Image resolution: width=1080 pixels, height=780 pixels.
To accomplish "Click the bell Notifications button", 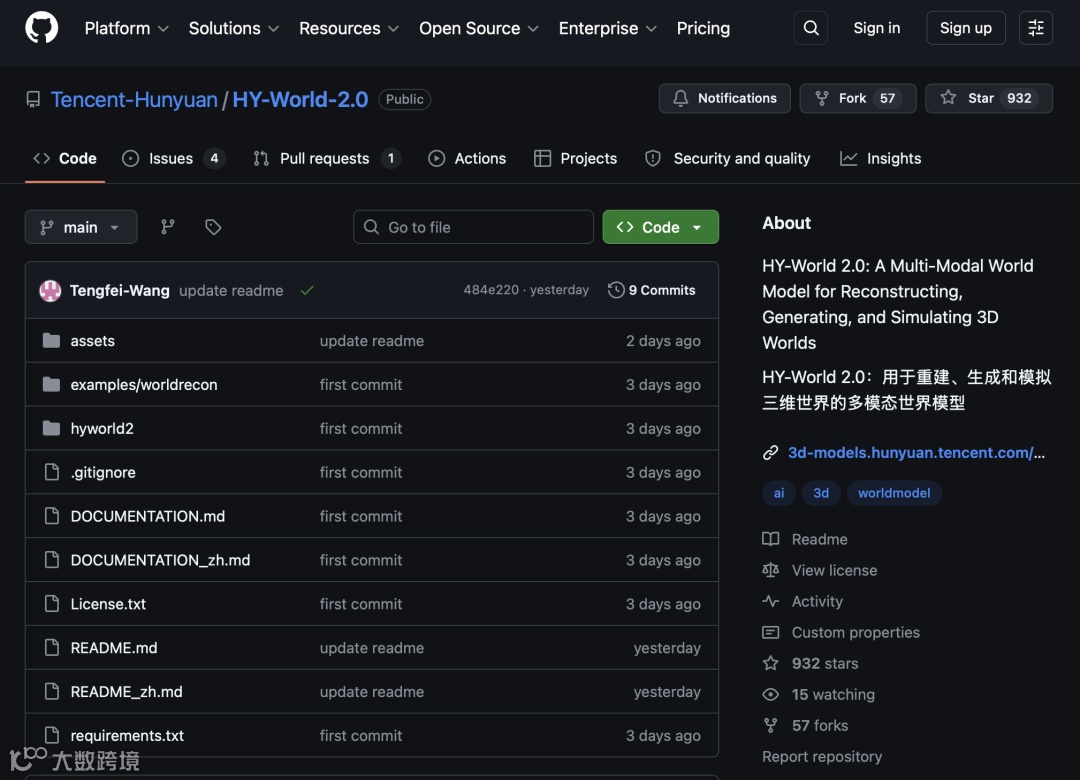I will pos(725,98).
